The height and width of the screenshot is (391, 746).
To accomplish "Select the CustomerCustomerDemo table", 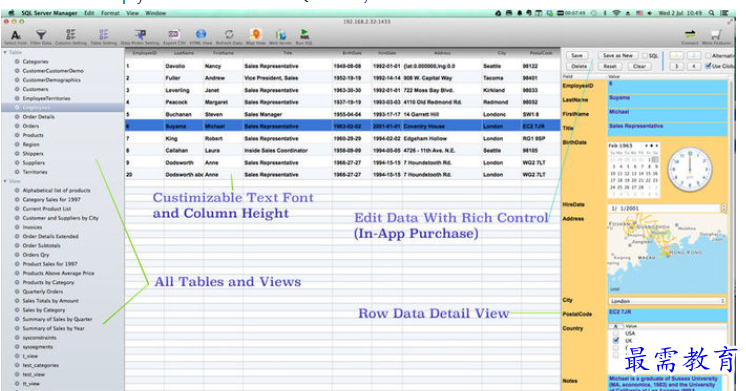I will 53,70.
